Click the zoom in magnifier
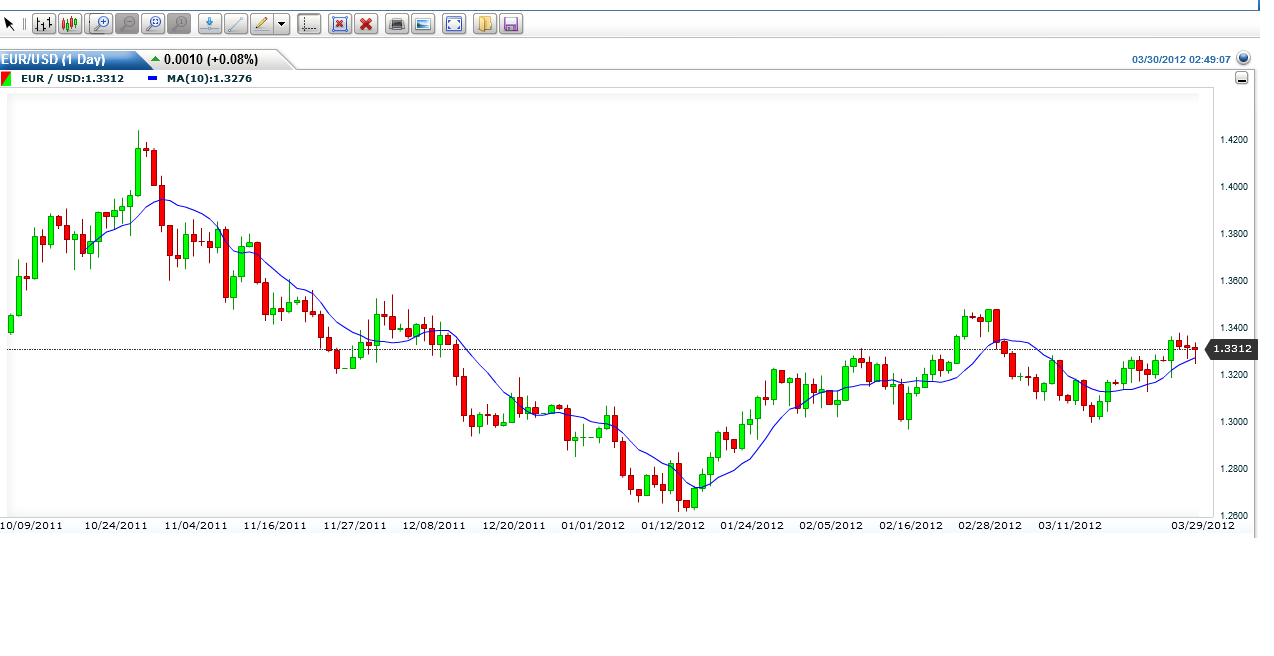Image resolution: width=1274 pixels, height=656 pixels. click(99, 23)
